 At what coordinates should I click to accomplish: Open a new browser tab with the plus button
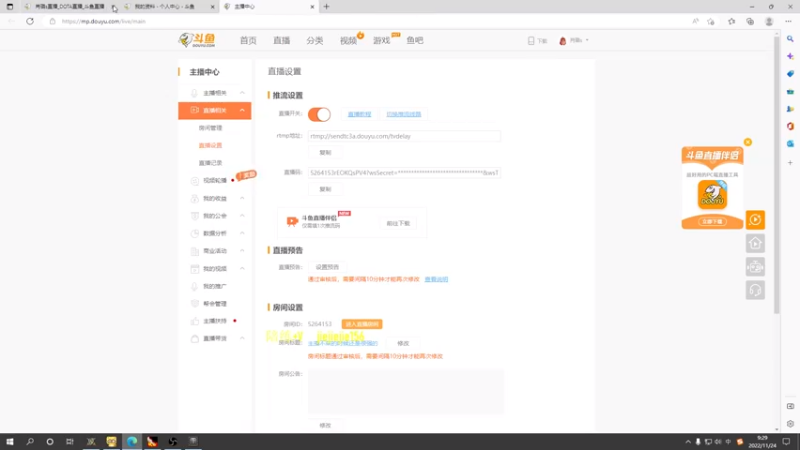point(327,7)
